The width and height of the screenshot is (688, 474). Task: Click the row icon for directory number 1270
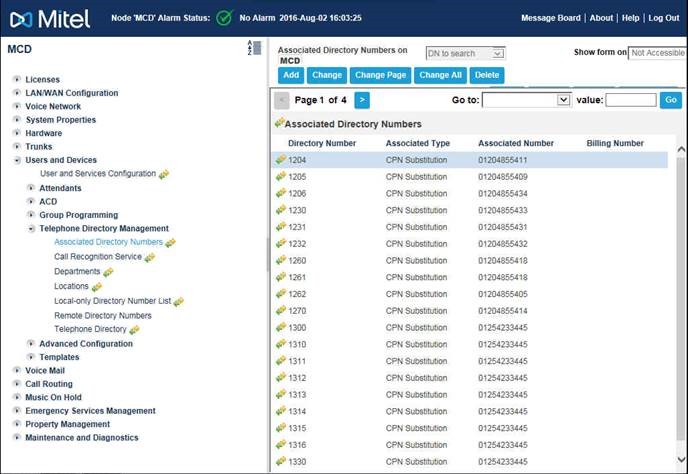point(281,310)
